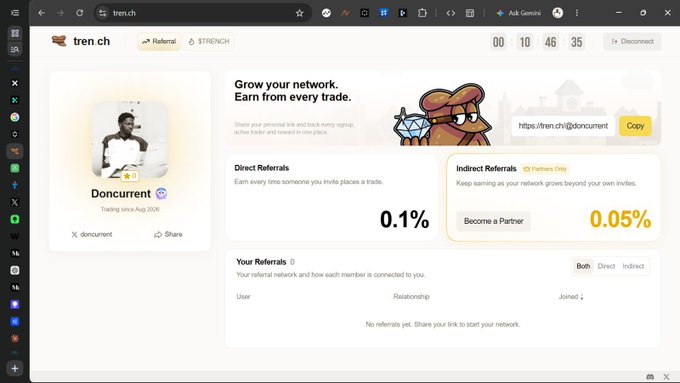Open the $TRENCH tab
This screenshot has width=680, height=383.
click(209, 42)
